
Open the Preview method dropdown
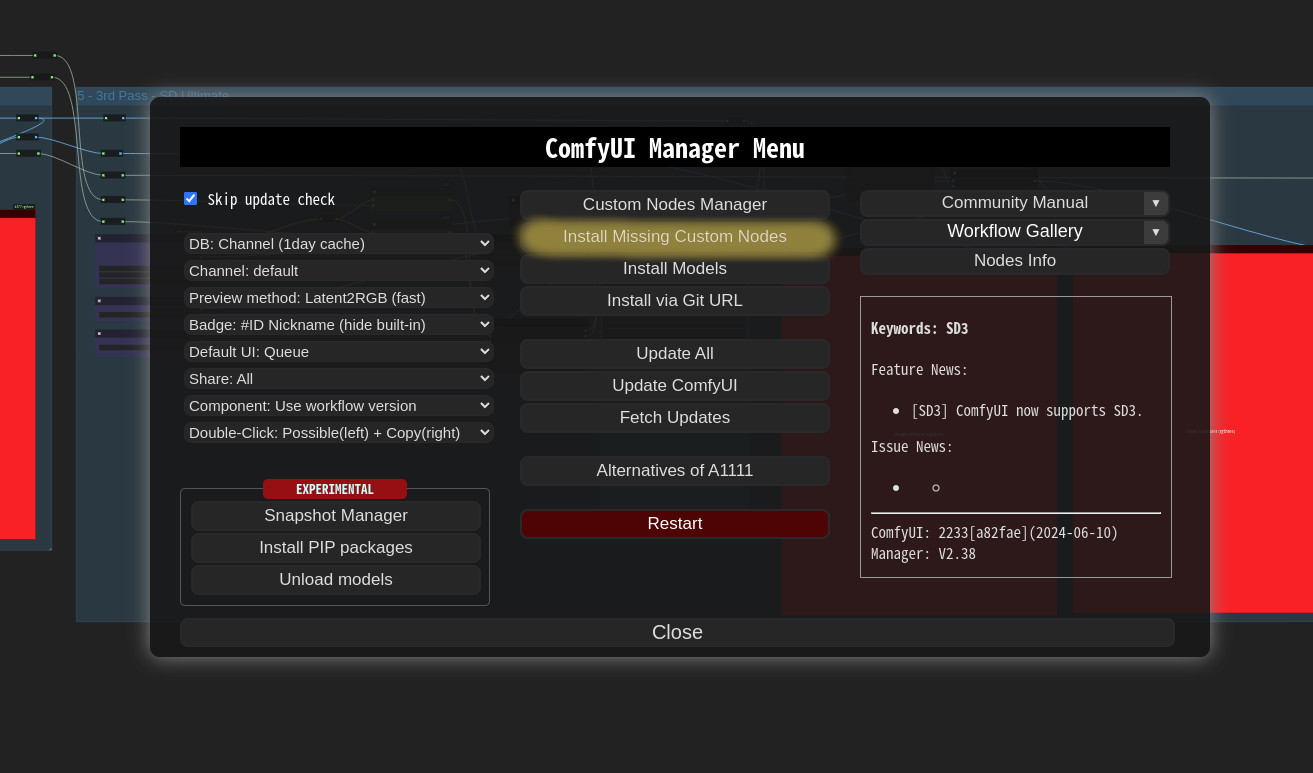[x=338, y=298]
